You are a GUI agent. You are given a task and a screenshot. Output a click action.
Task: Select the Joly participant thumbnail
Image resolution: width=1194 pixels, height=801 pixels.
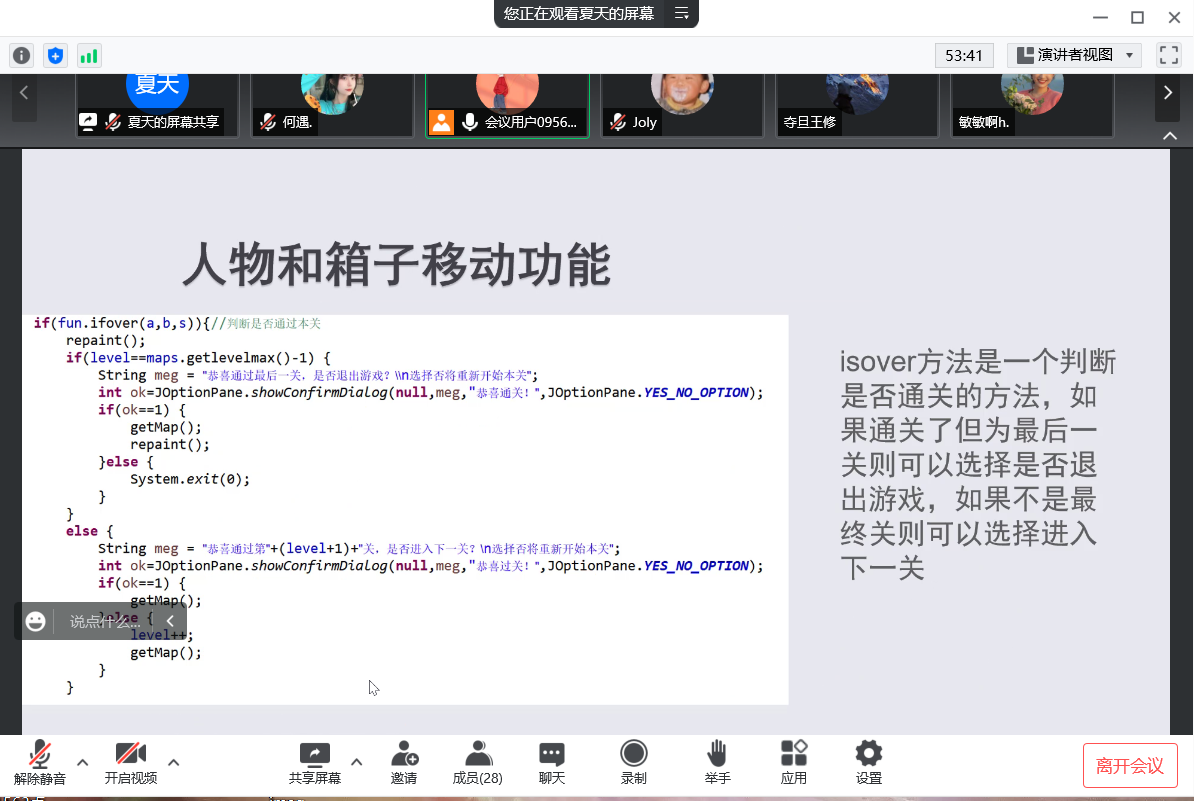click(682, 105)
